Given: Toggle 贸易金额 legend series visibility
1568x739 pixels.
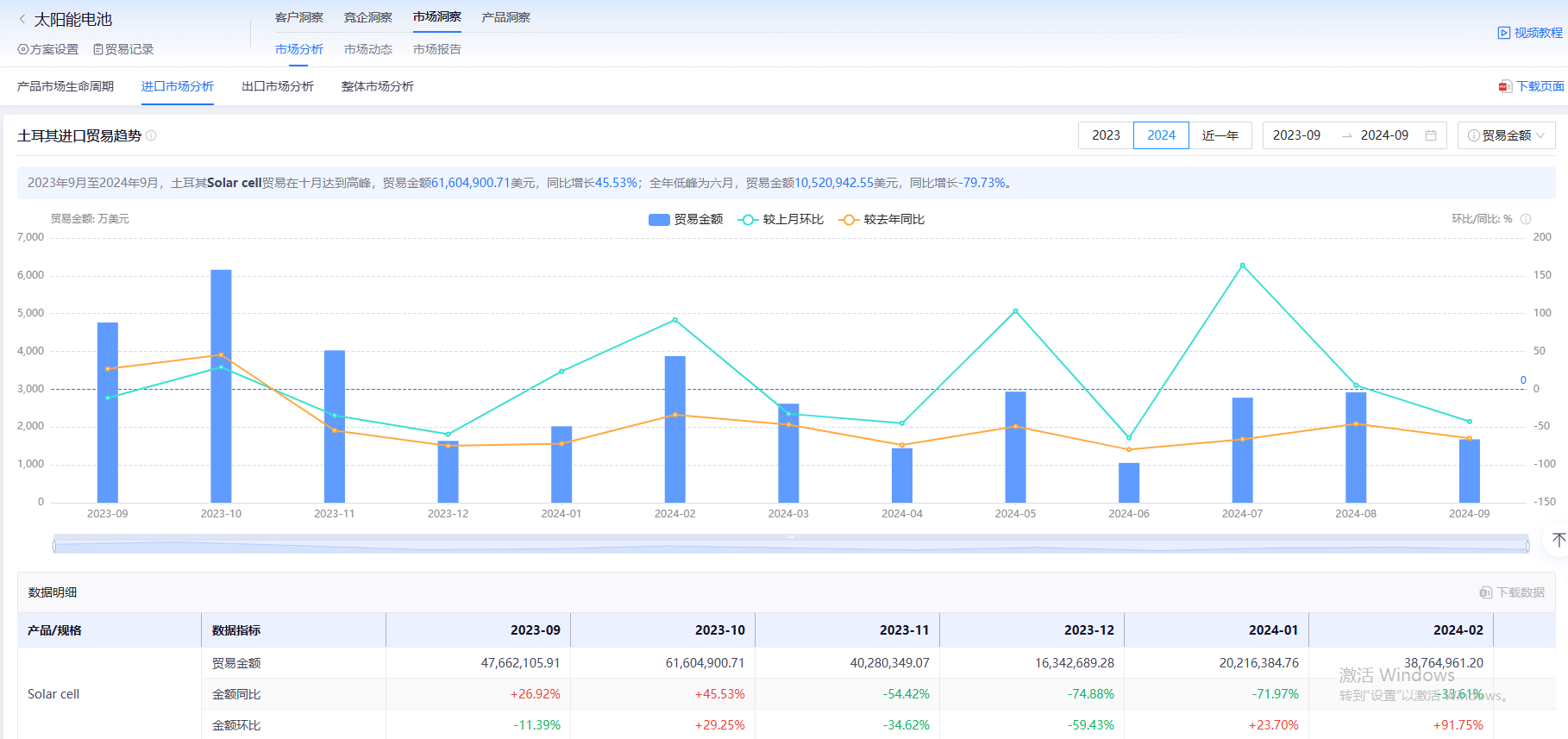Looking at the screenshot, I should 685,220.
